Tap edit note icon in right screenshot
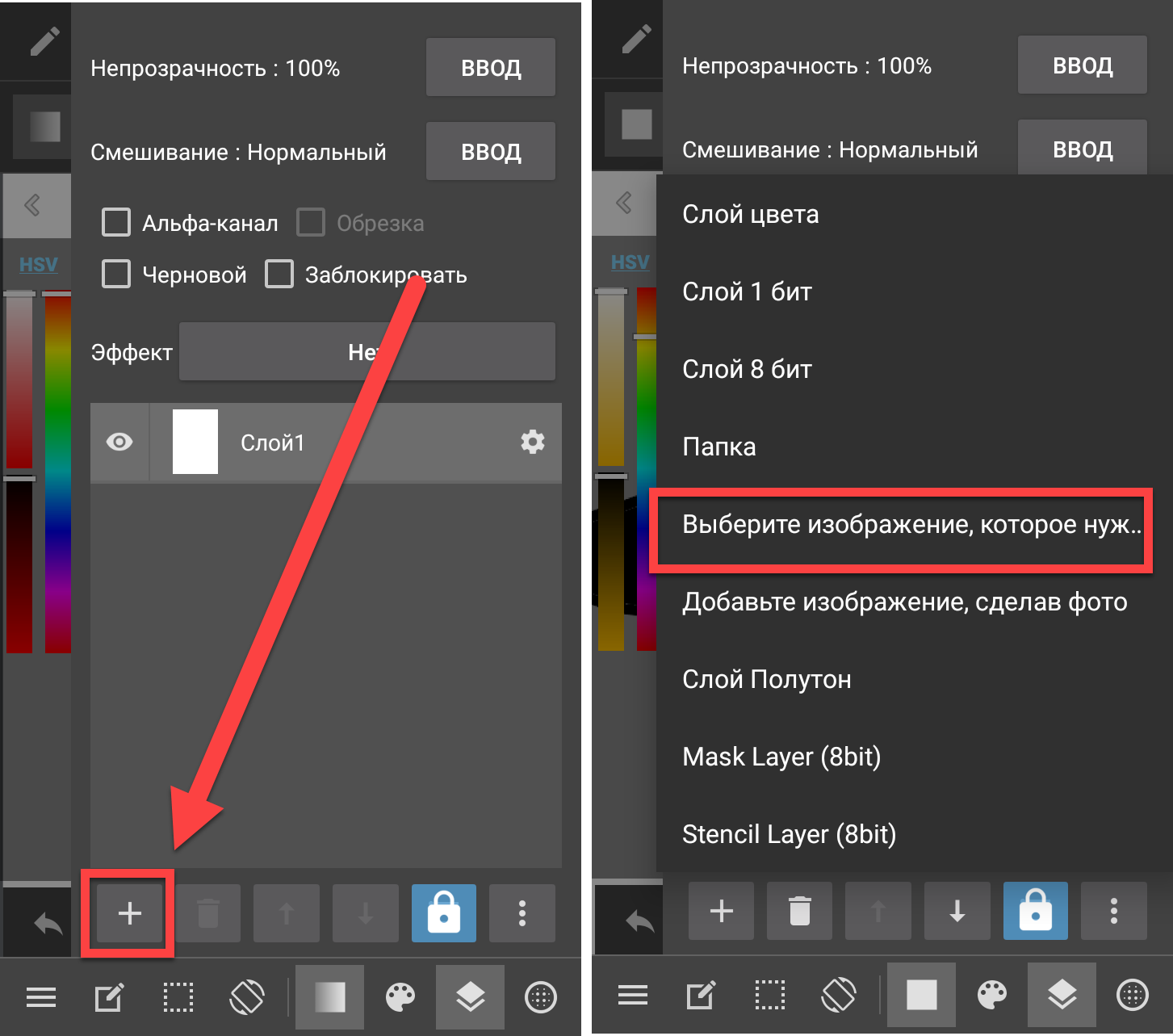The width and height of the screenshot is (1173, 1036). tap(701, 996)
